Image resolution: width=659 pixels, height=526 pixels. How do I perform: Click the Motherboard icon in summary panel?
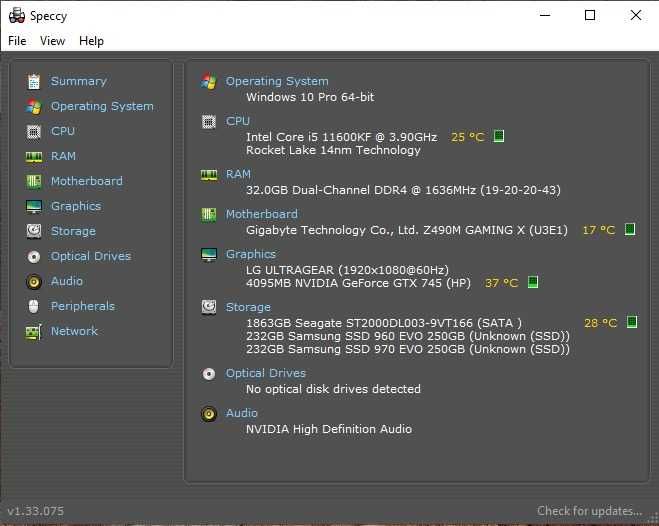pos(209,215)
